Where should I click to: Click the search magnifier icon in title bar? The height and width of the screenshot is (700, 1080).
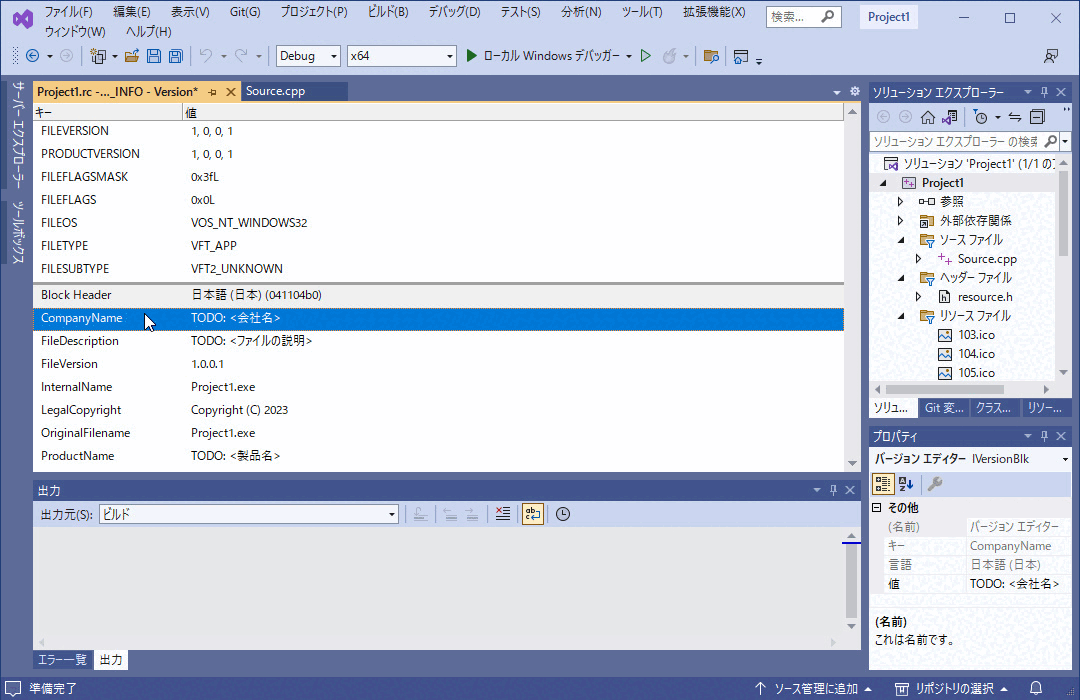tap(828, 16)
